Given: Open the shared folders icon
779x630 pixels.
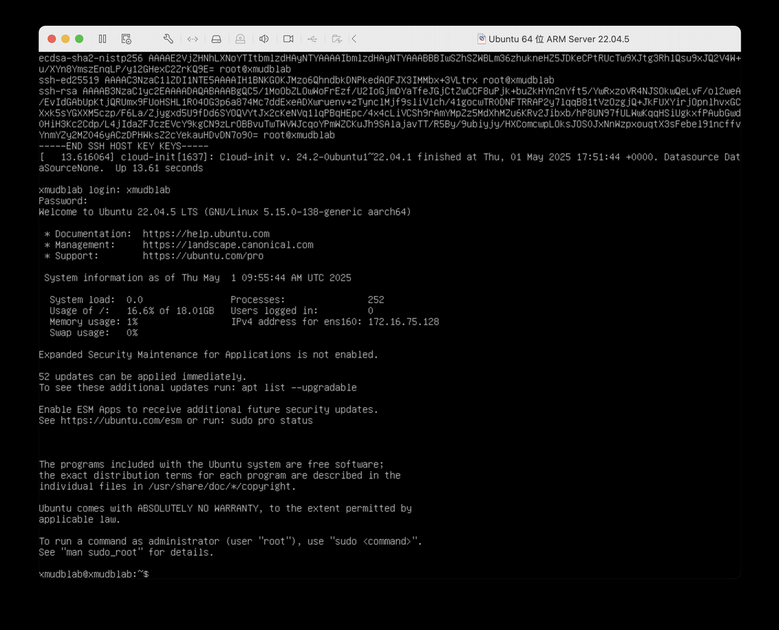Looking at the screenshot, I should coord(336,39).
